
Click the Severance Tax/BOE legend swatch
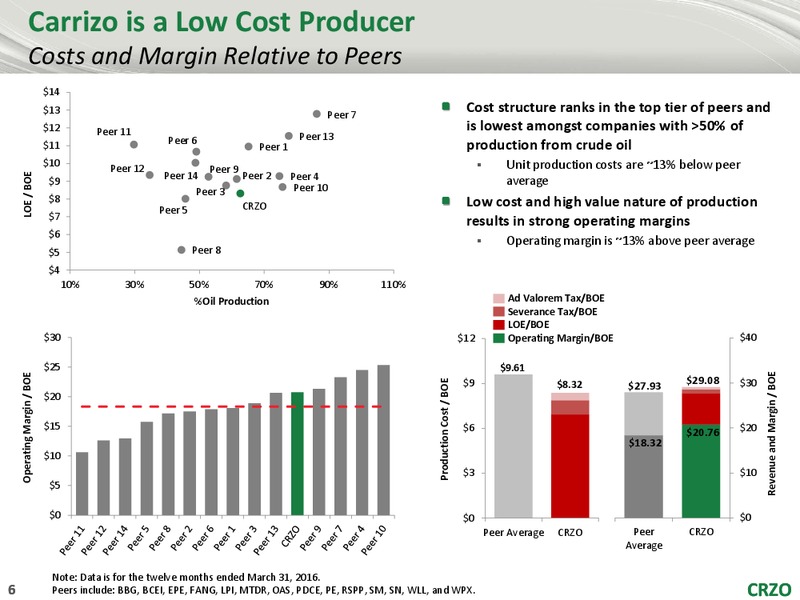499,312
